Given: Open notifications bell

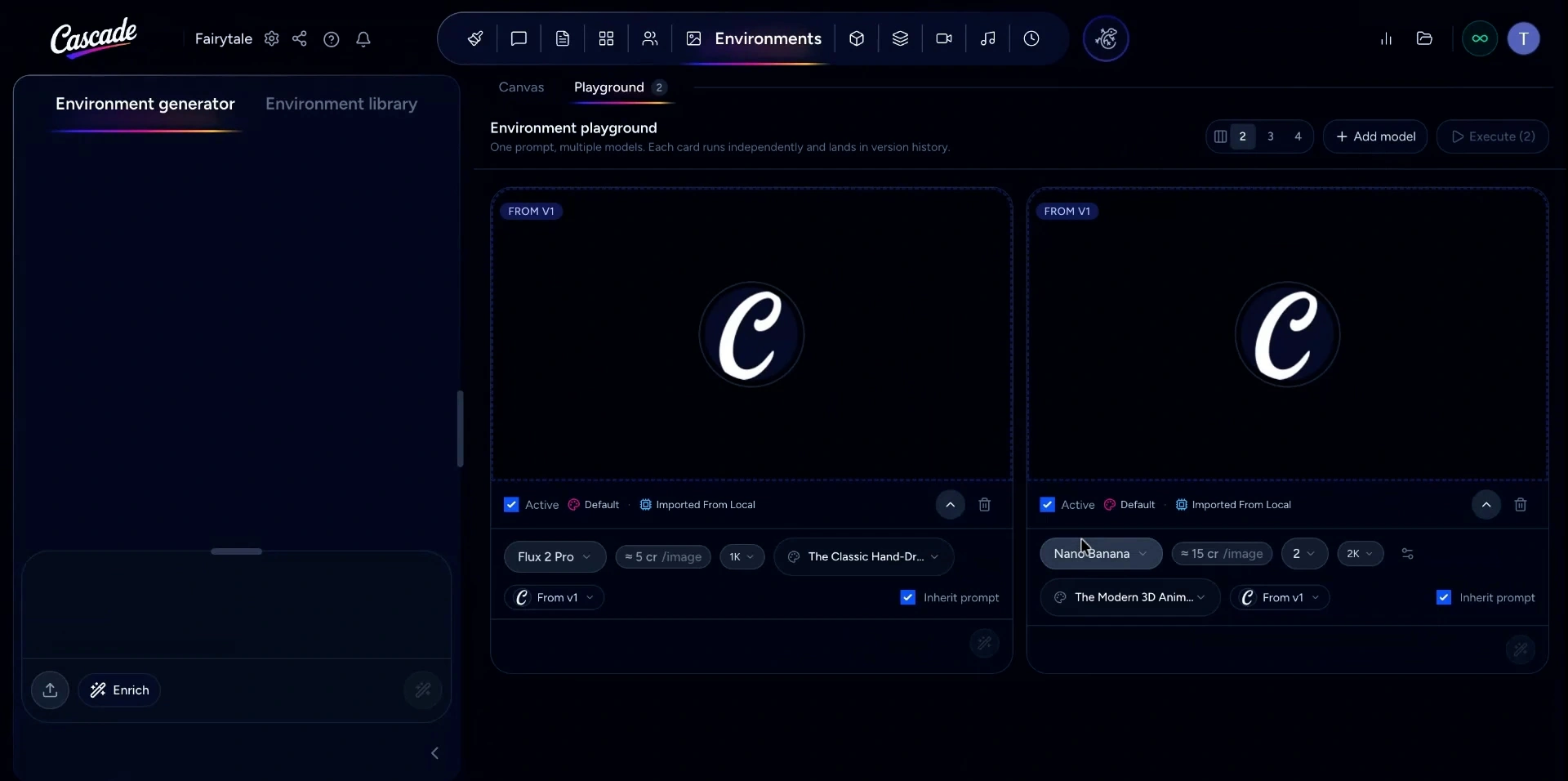Looking at the screenshot, I should pyautogui.click(x=363, y=39).
